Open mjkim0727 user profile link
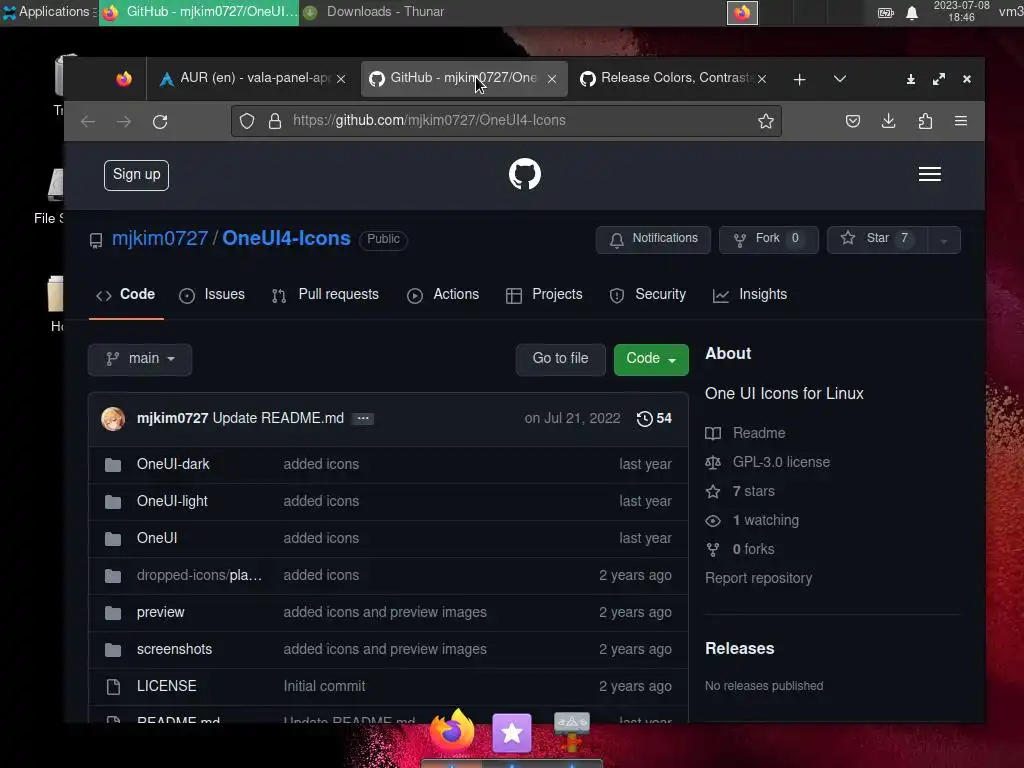This screenshot has height=768, width=1024. (x=160, y=238)
